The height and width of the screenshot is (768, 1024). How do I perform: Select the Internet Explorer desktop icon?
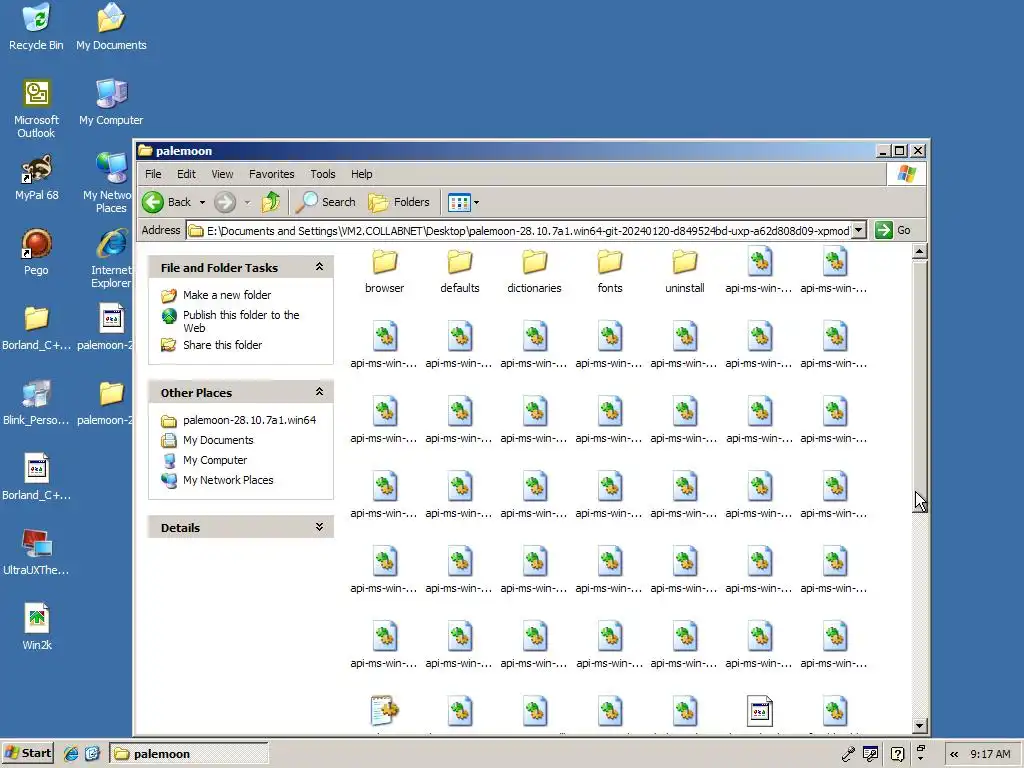pyautogui.click(x=112, y=258)
